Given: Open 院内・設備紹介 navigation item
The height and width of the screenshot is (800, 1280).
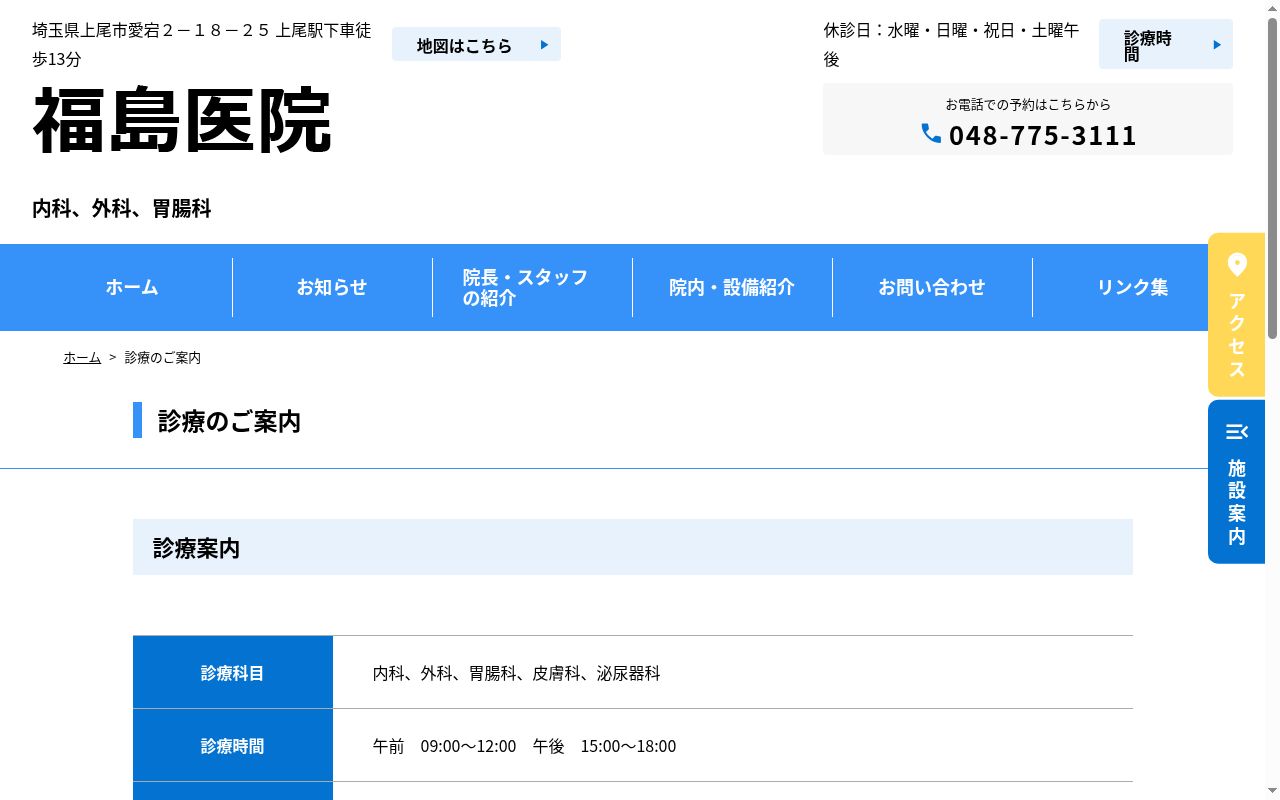Looking at the screenshot, I should tap(732, 288).
